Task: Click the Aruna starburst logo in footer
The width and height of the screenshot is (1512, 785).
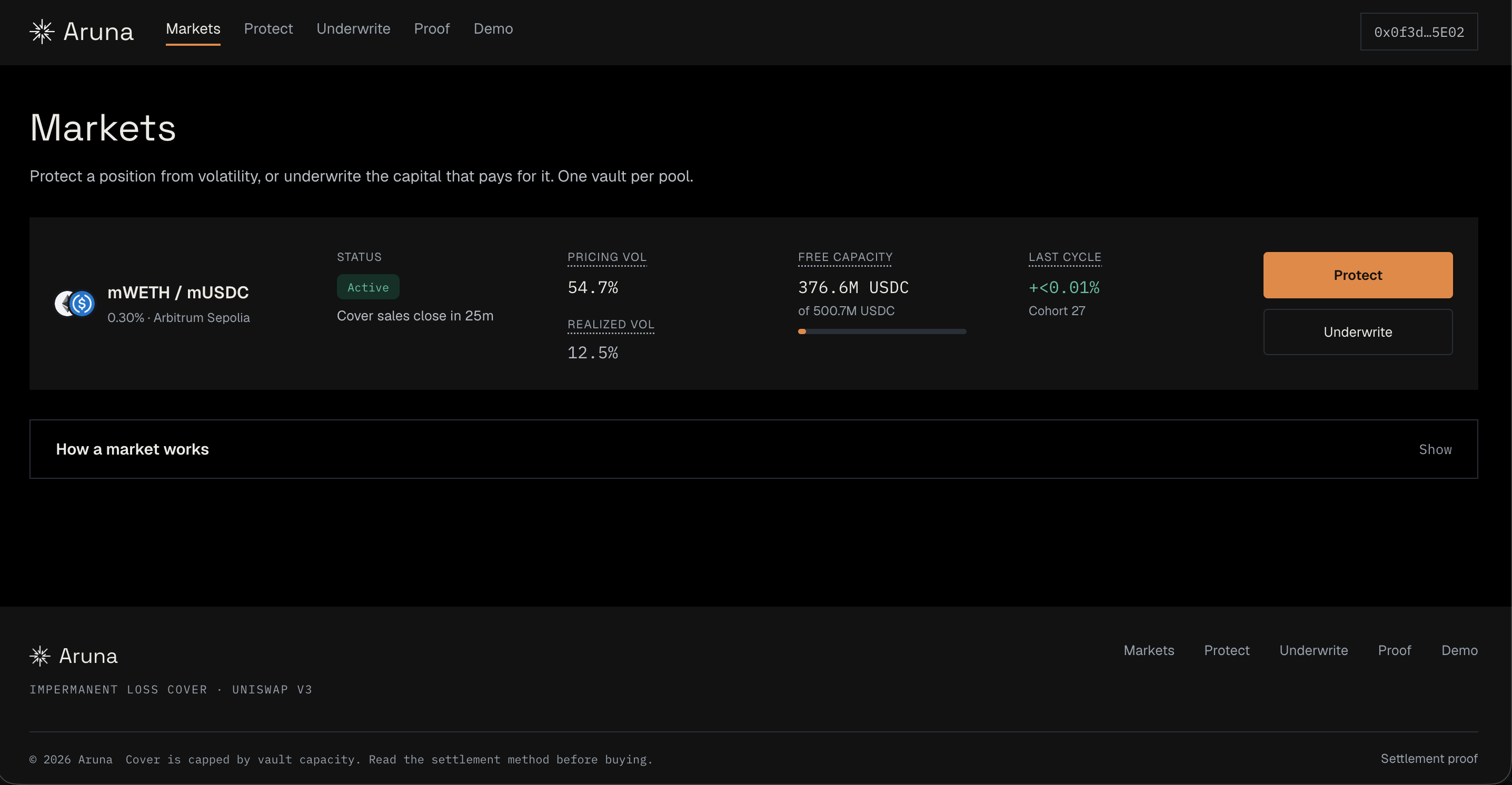Action: coord(40,656)
